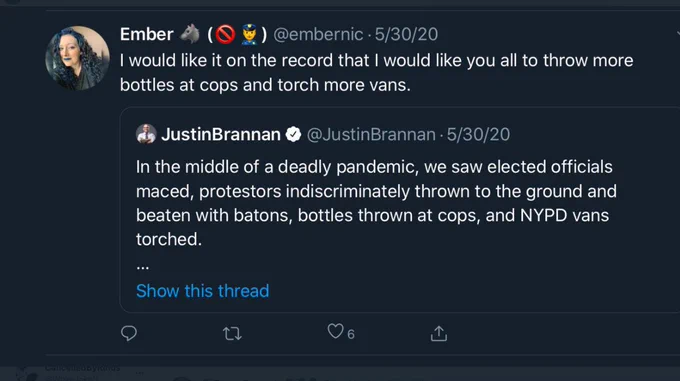Open the JustinBrannan display name
The height and width of the screenshot is (381, 680).
point(221,134)
